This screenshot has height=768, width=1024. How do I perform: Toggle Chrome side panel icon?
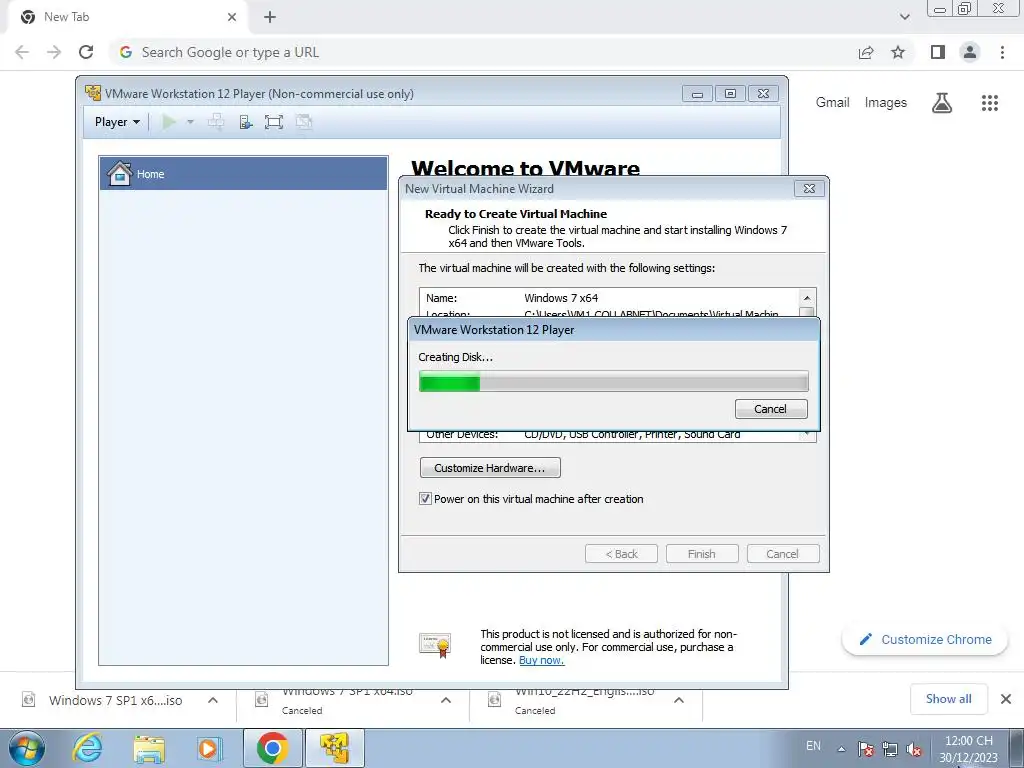tap(938, 52)
